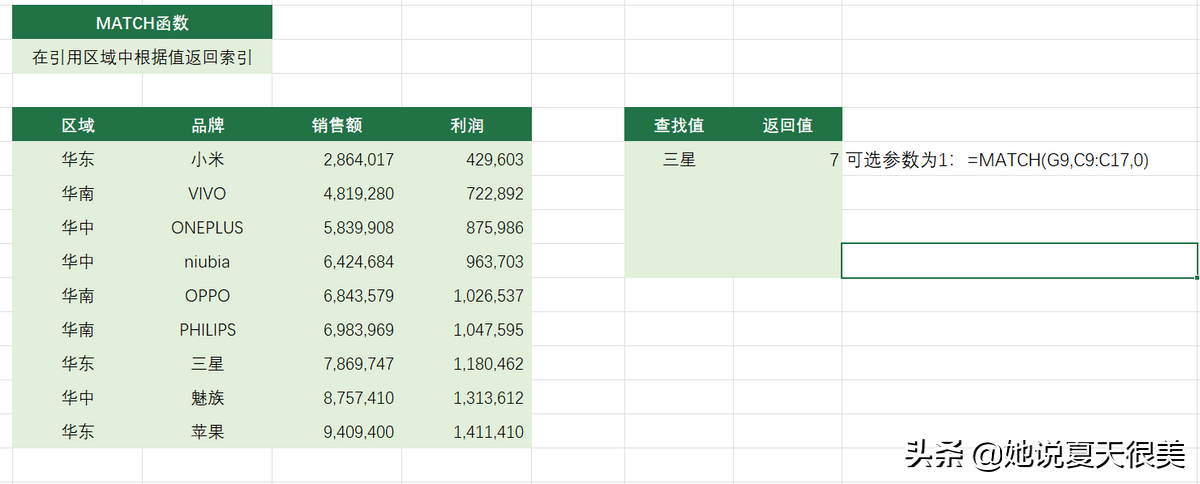
Task: Select the 华中 region cell in the 魅族 row
Action: click(78, 398)
